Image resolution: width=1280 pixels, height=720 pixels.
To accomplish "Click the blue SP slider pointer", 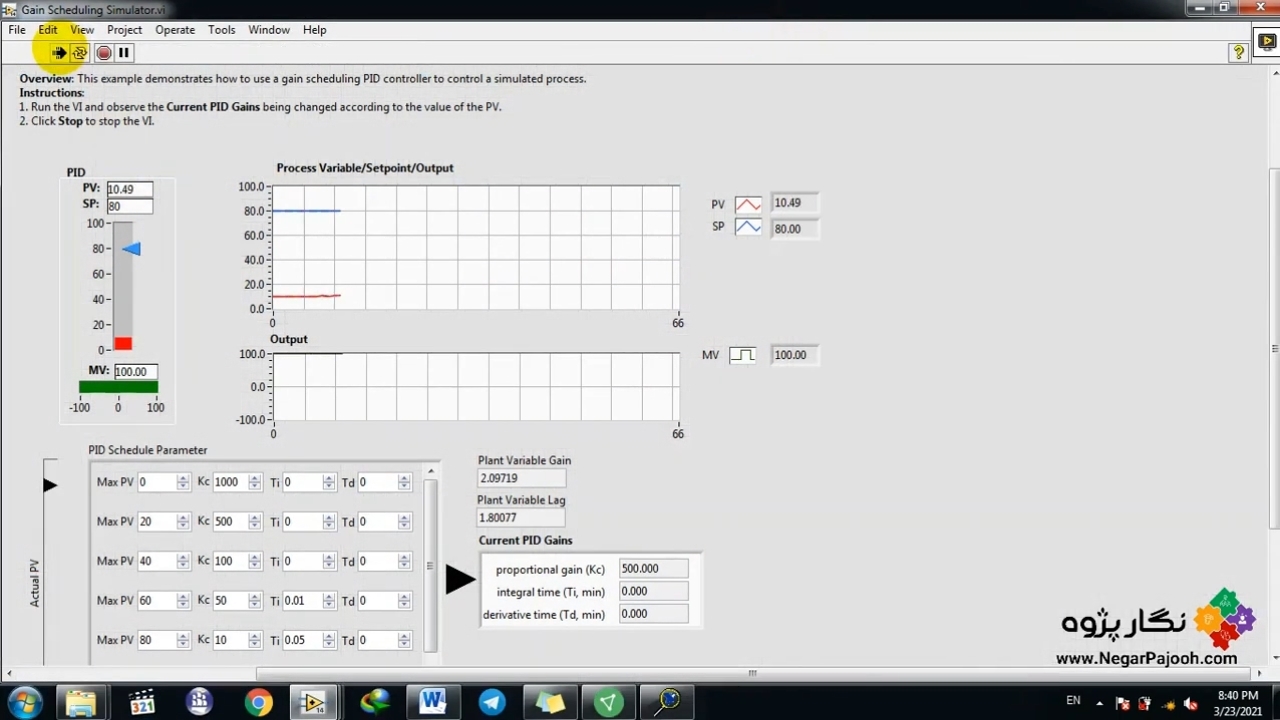I will point(132,249).
